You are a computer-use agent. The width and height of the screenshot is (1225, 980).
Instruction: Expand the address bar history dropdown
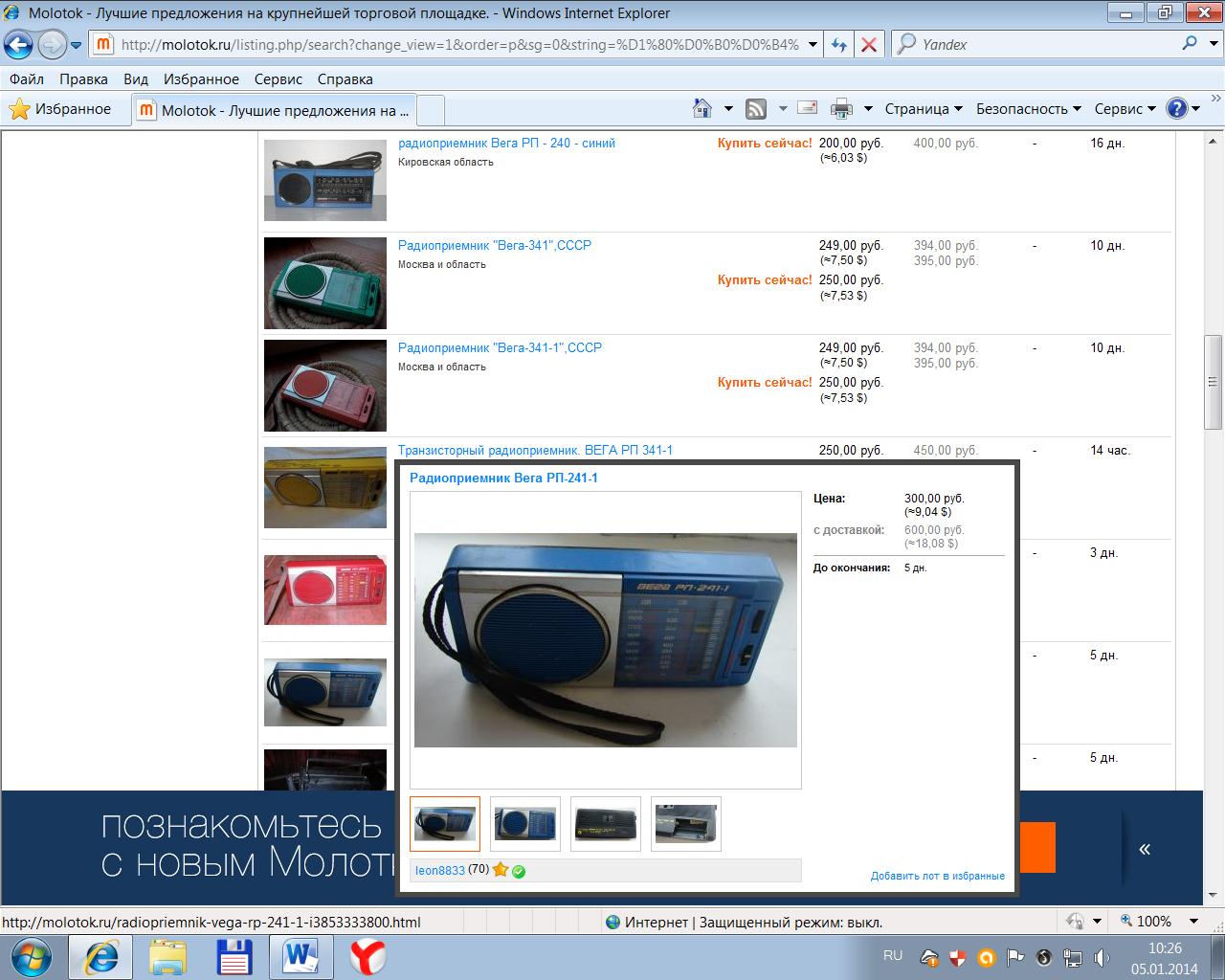pos(813,44)
